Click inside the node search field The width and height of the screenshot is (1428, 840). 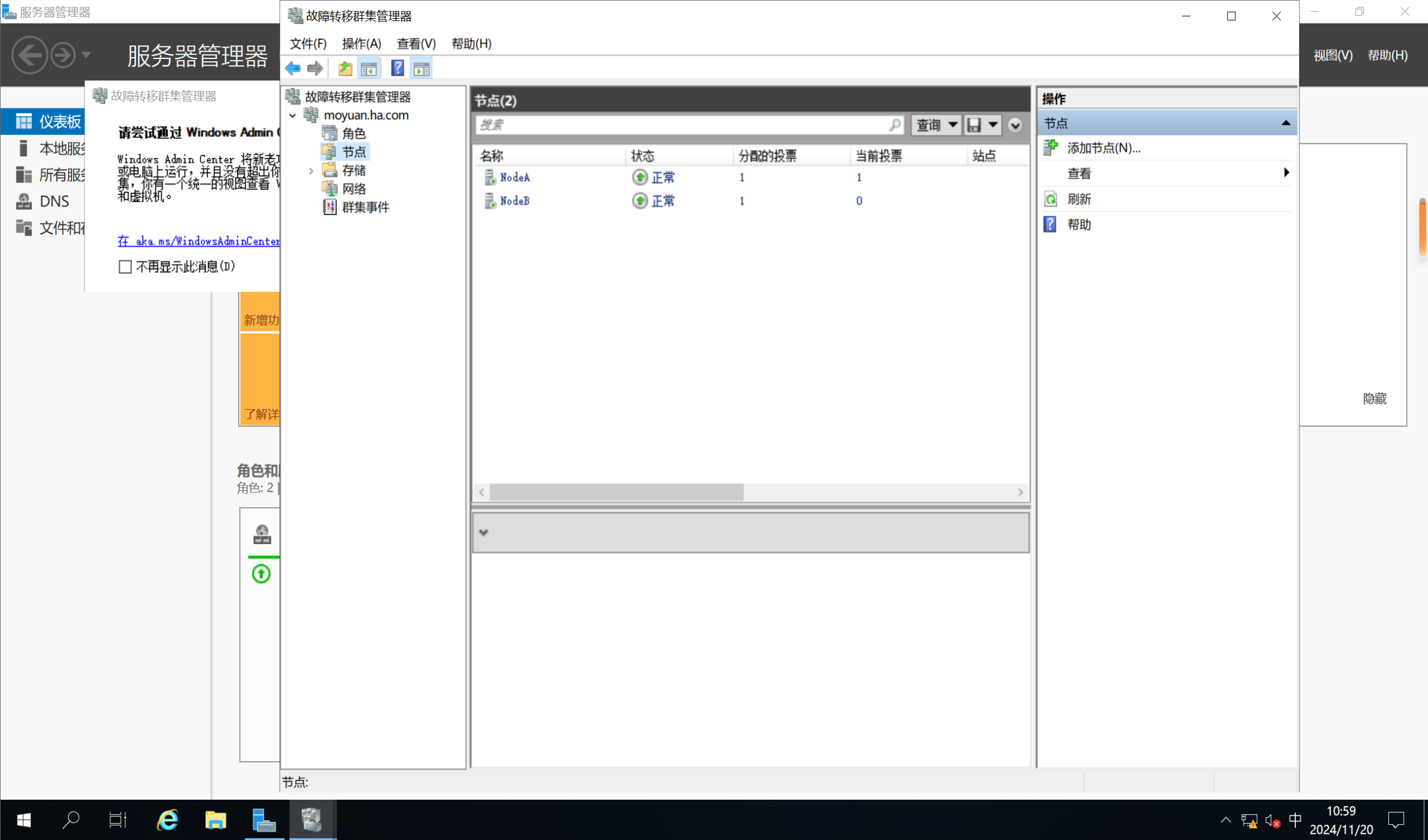point(681,125)
